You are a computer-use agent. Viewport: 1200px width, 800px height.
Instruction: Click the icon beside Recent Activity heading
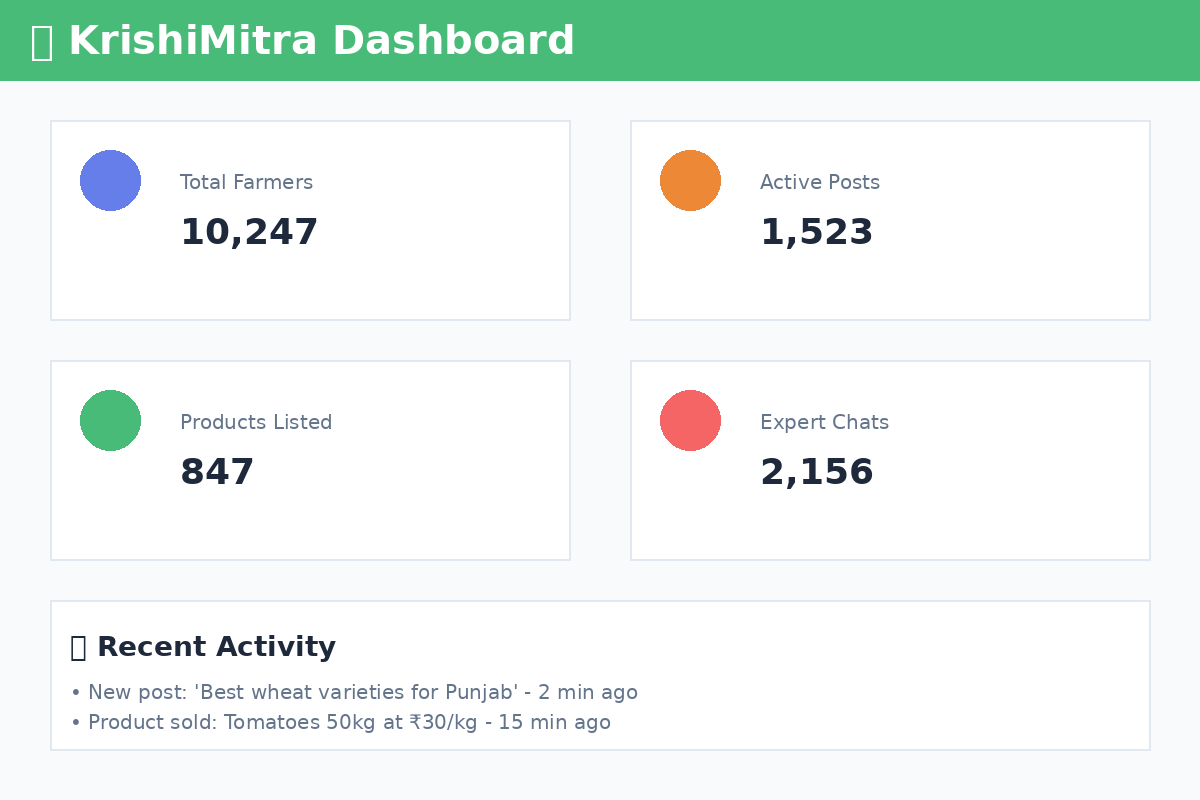pos(78,648)
